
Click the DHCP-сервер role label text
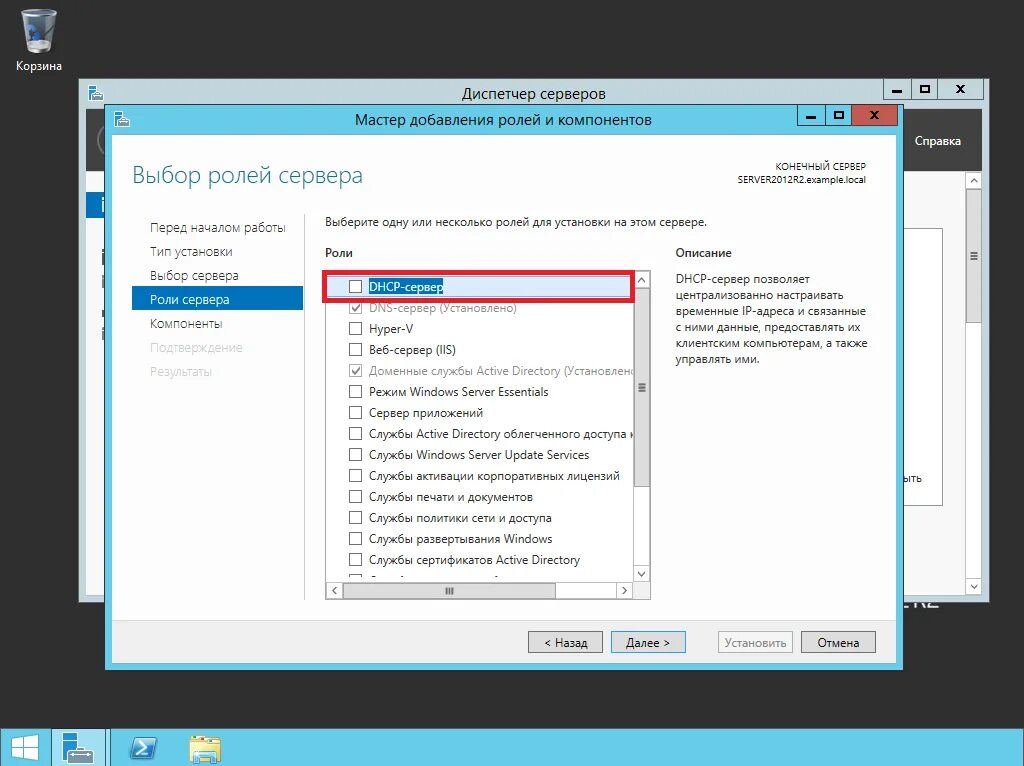pos(406,287)
